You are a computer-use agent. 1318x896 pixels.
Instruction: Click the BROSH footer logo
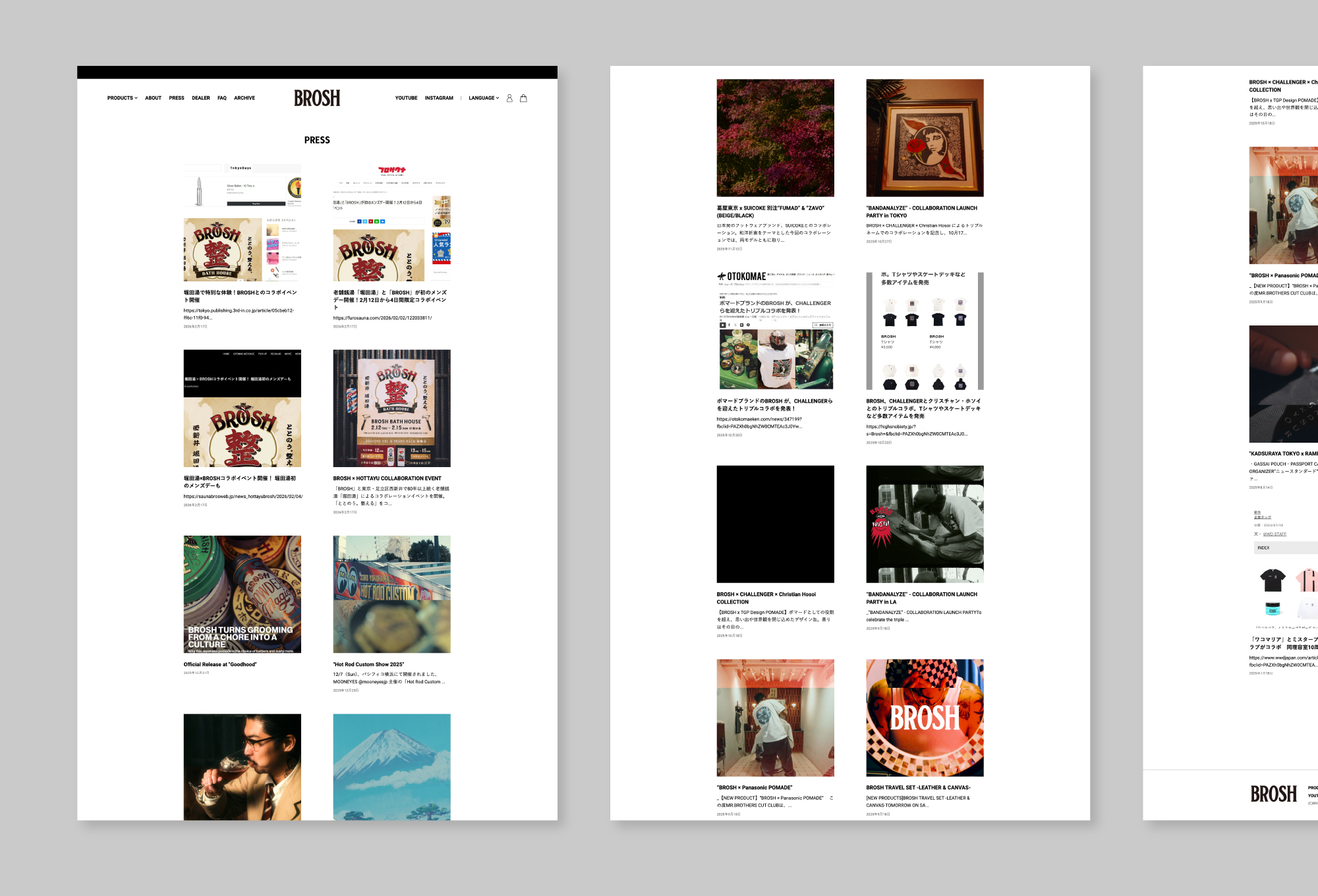(x=1273, y=794)
